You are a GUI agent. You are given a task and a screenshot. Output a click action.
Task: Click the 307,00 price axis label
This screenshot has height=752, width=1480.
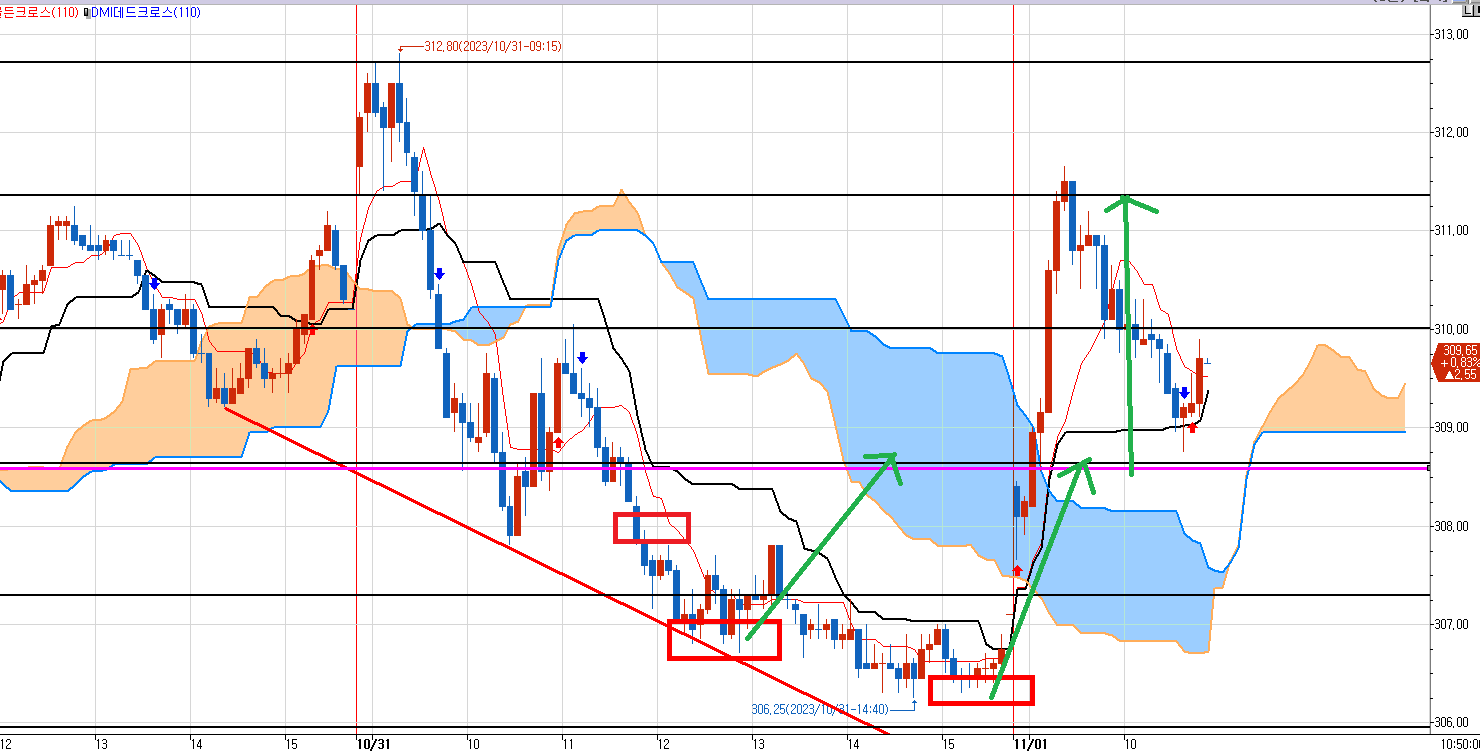point(1450,625)
